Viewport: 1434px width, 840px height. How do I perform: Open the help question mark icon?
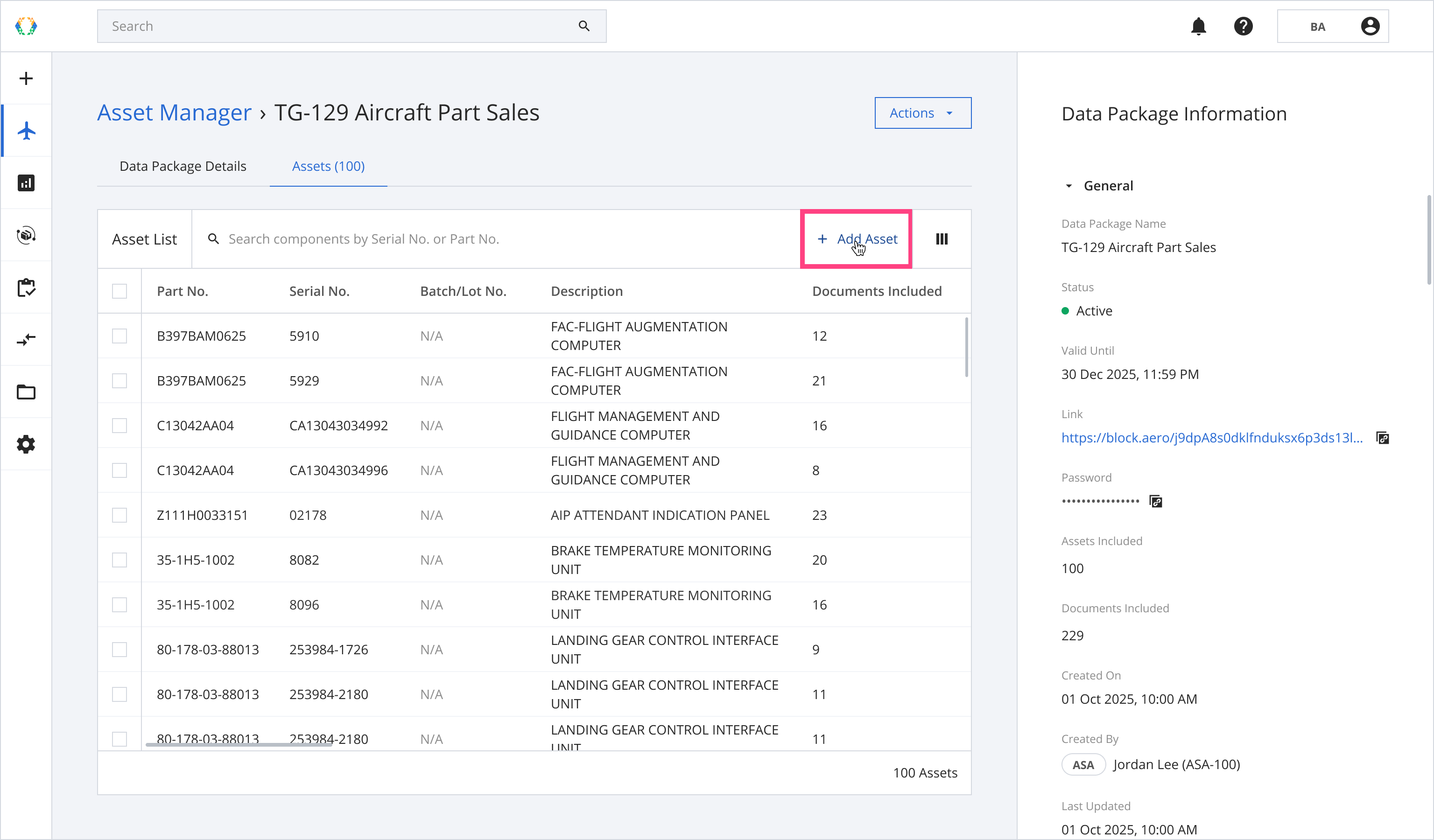[x=1243, y=26]
